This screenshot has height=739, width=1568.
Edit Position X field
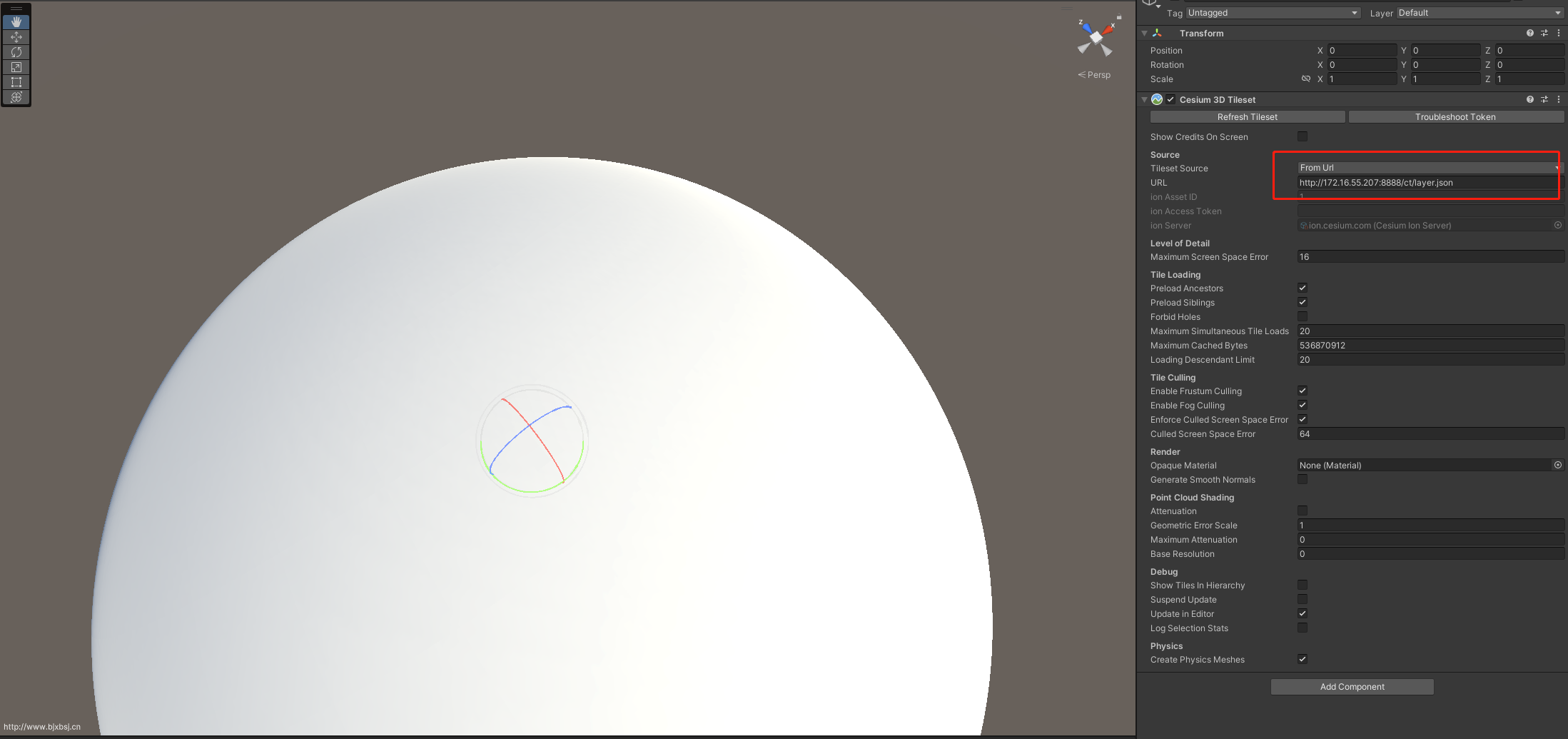tap(1362, 51)
